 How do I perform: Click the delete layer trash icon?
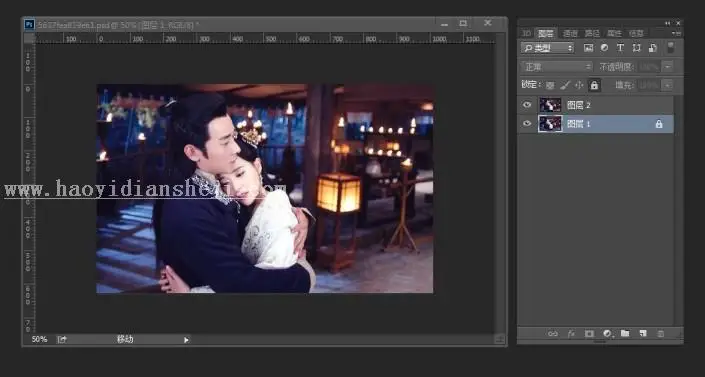tap(660, 334)
